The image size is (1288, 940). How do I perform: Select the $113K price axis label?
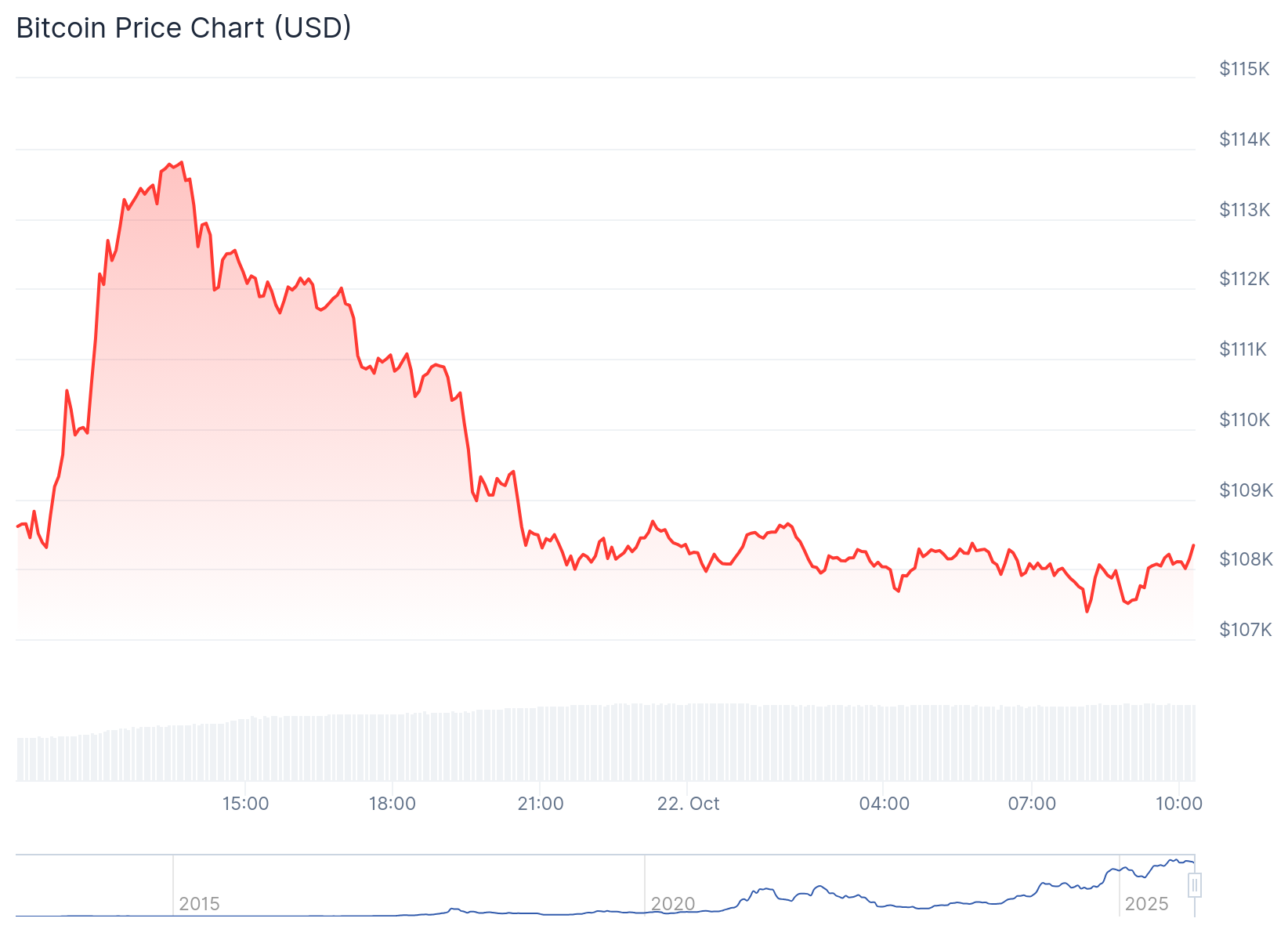(x=1244, y=210)
